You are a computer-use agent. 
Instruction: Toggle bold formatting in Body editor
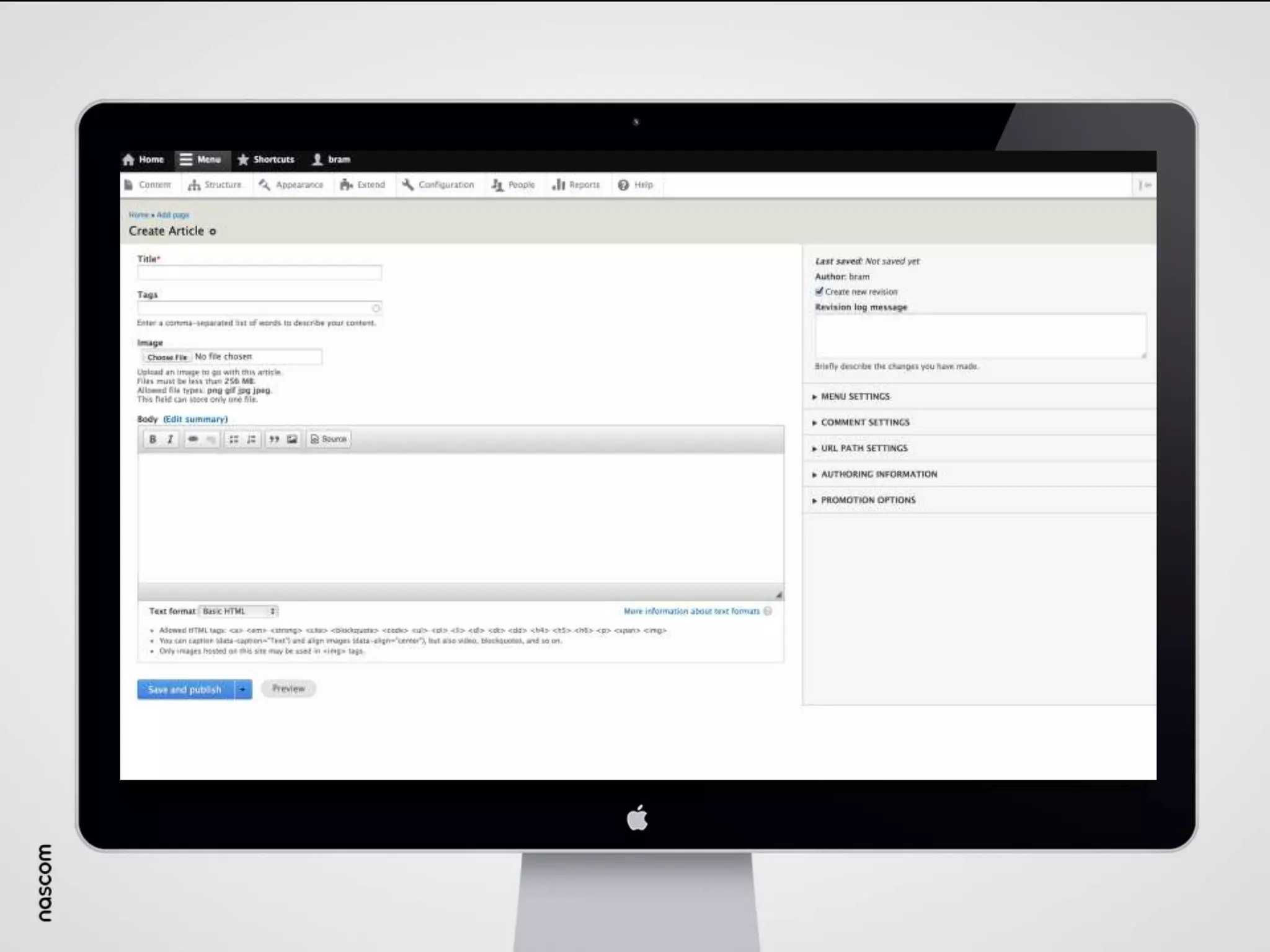[153, 439]
